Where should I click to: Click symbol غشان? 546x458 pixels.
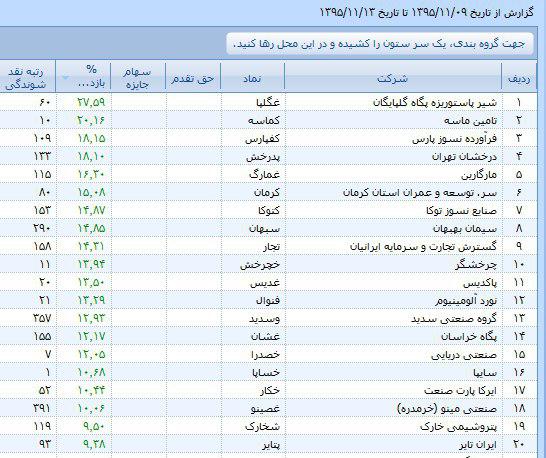[x=265, y=336]
